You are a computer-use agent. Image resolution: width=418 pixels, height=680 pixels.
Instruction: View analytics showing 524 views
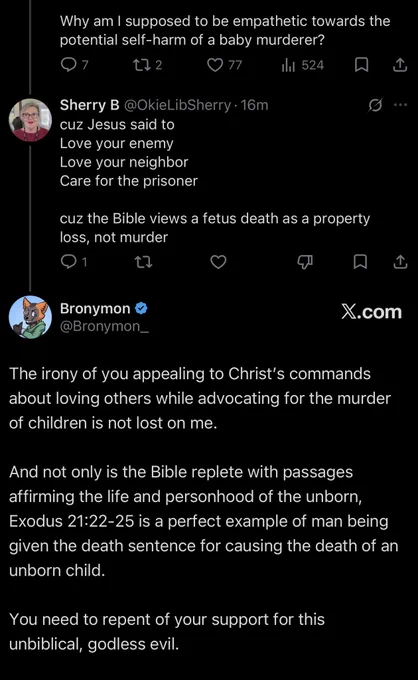tap(302, 65)
